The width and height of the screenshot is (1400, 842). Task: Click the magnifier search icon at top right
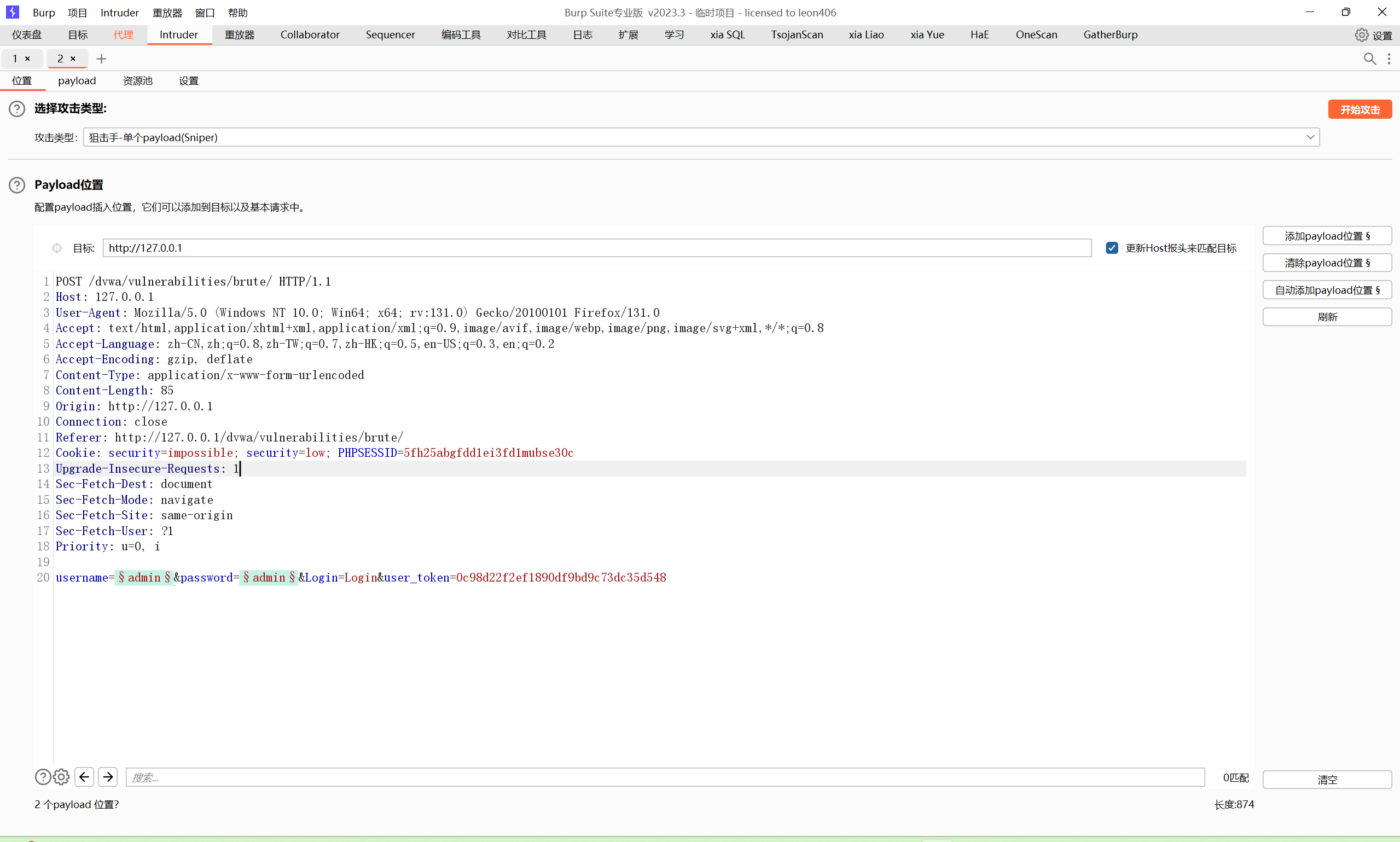(1369, 59)
